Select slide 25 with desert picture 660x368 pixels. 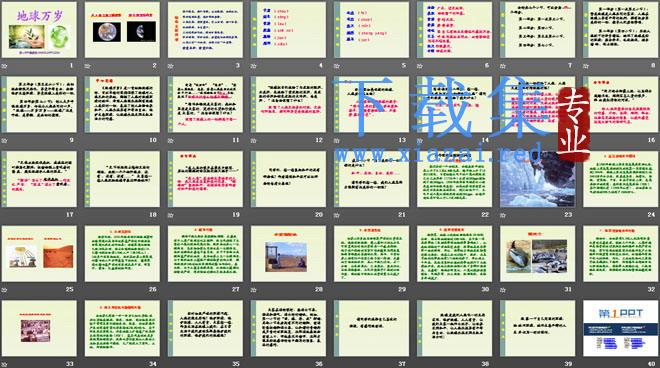39,254
